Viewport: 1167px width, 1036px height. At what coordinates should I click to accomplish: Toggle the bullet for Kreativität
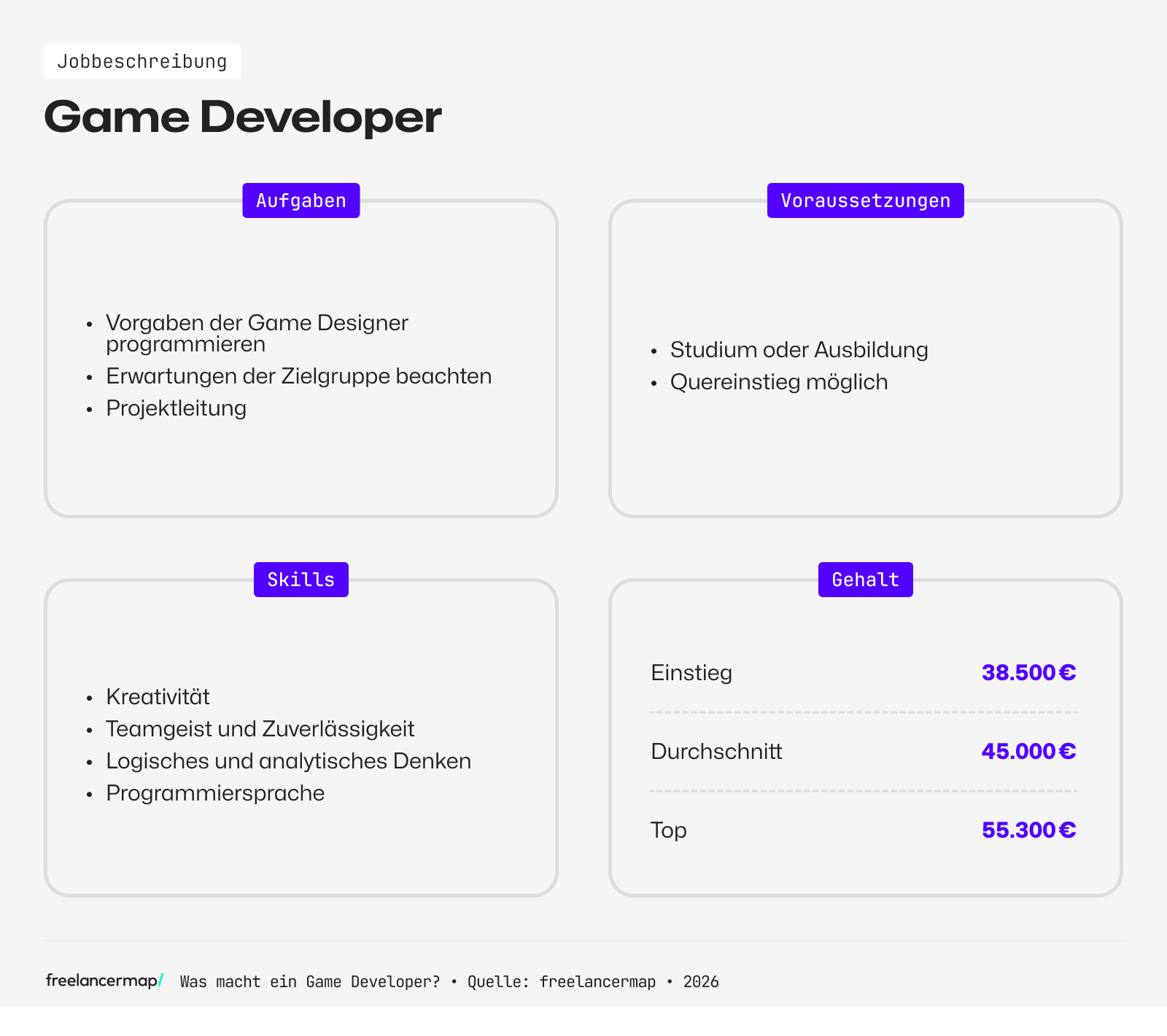pos(89,698)
